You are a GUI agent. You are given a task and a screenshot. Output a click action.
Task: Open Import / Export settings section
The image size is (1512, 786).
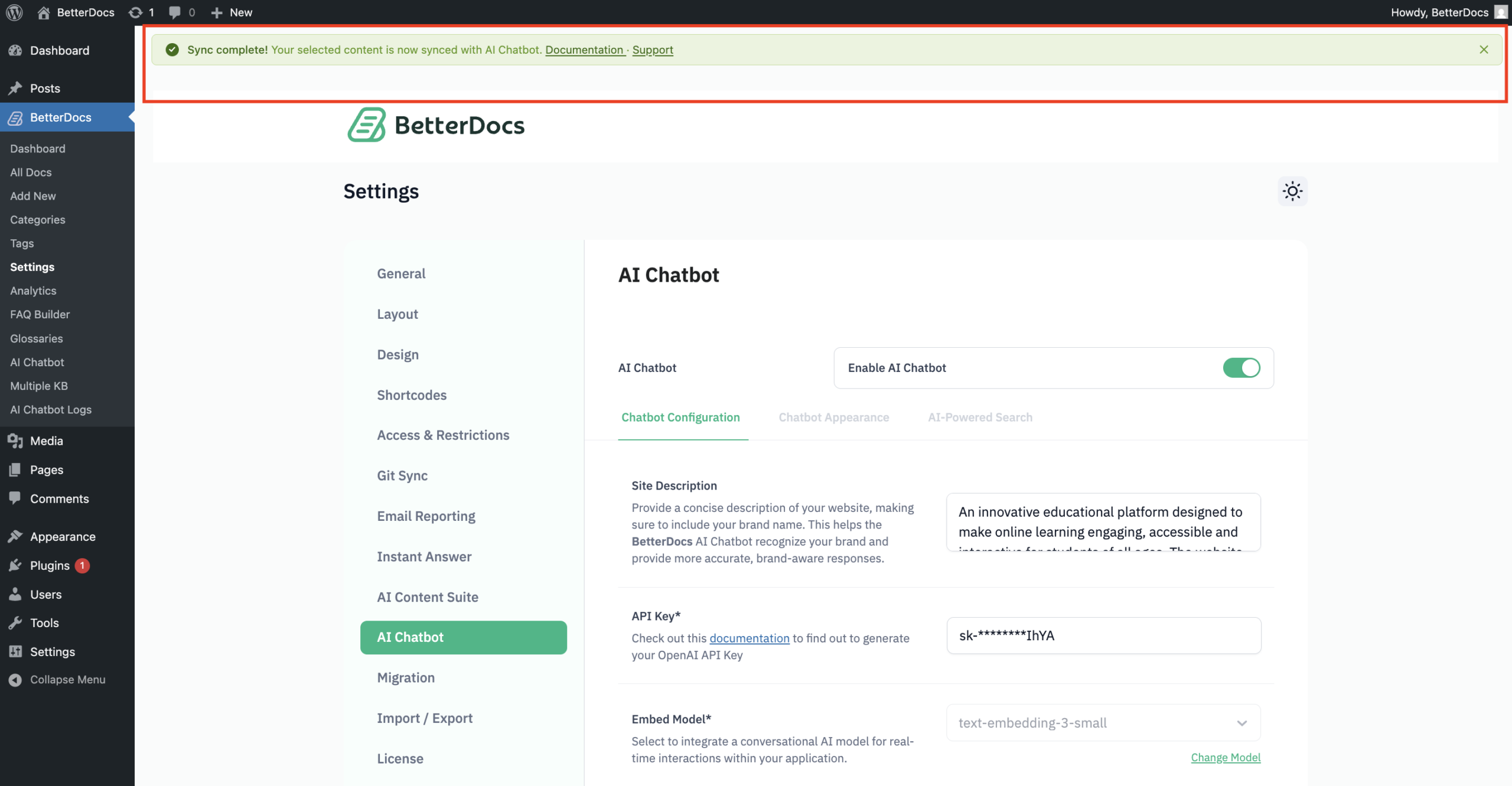pos(425,717)
